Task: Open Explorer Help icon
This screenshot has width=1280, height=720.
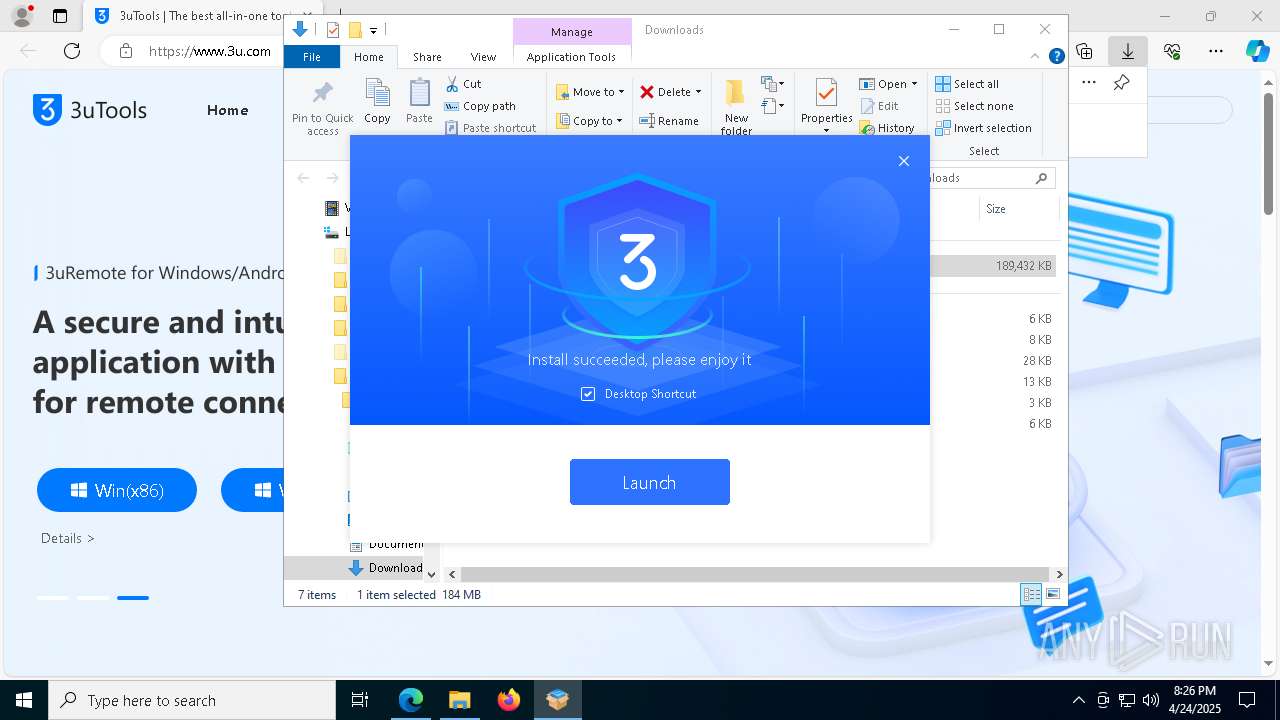Action: (1056, 56)
